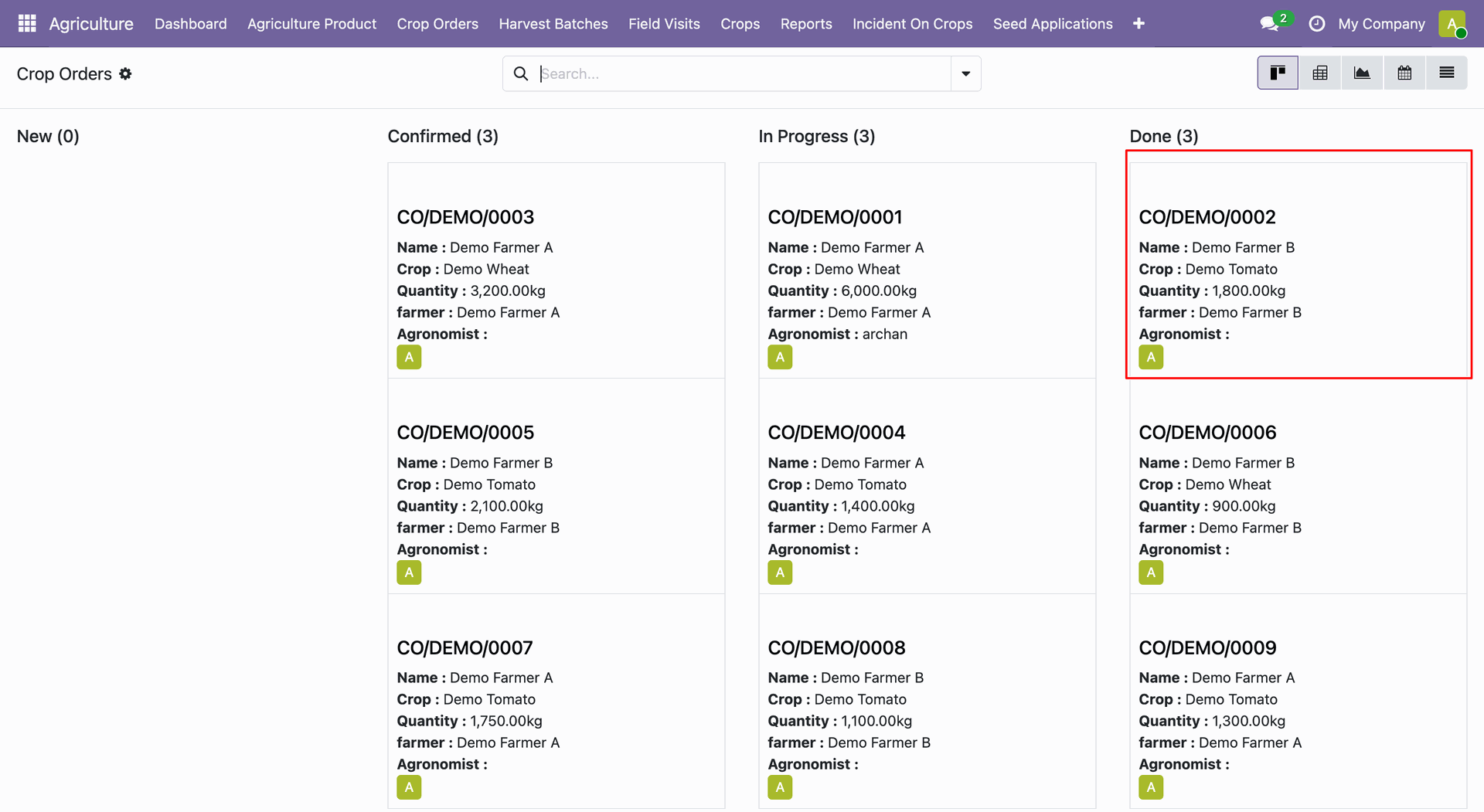
Task: Switch to pivot table view
Action: [1320, 73]
